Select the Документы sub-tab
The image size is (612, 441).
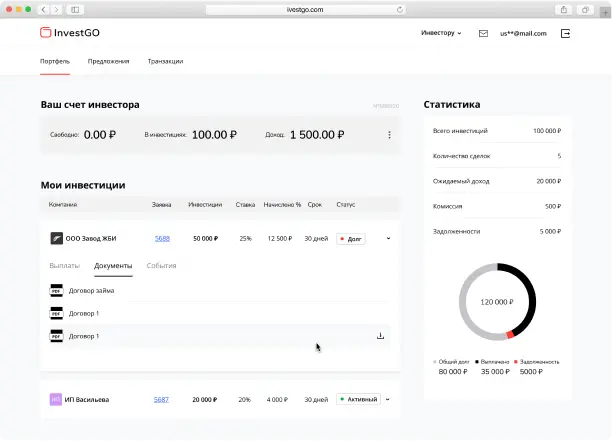pos(113,265)
